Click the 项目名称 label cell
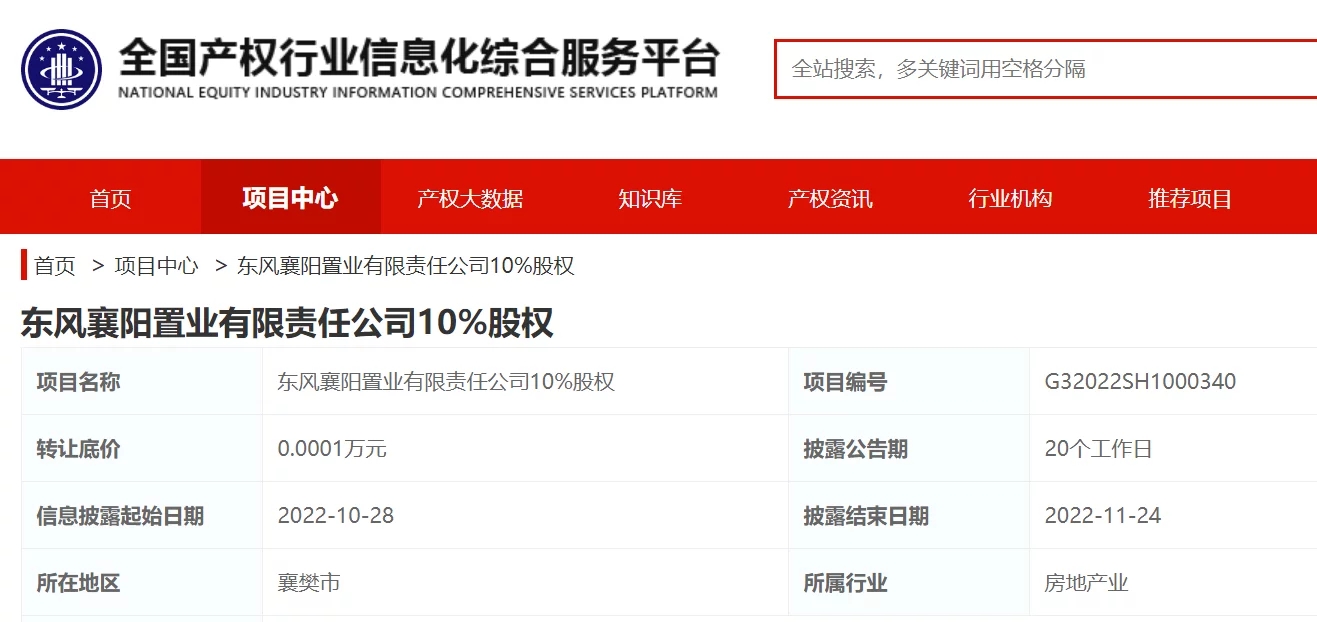Viewport: 1317px width, 622px height. click(142, 382)
